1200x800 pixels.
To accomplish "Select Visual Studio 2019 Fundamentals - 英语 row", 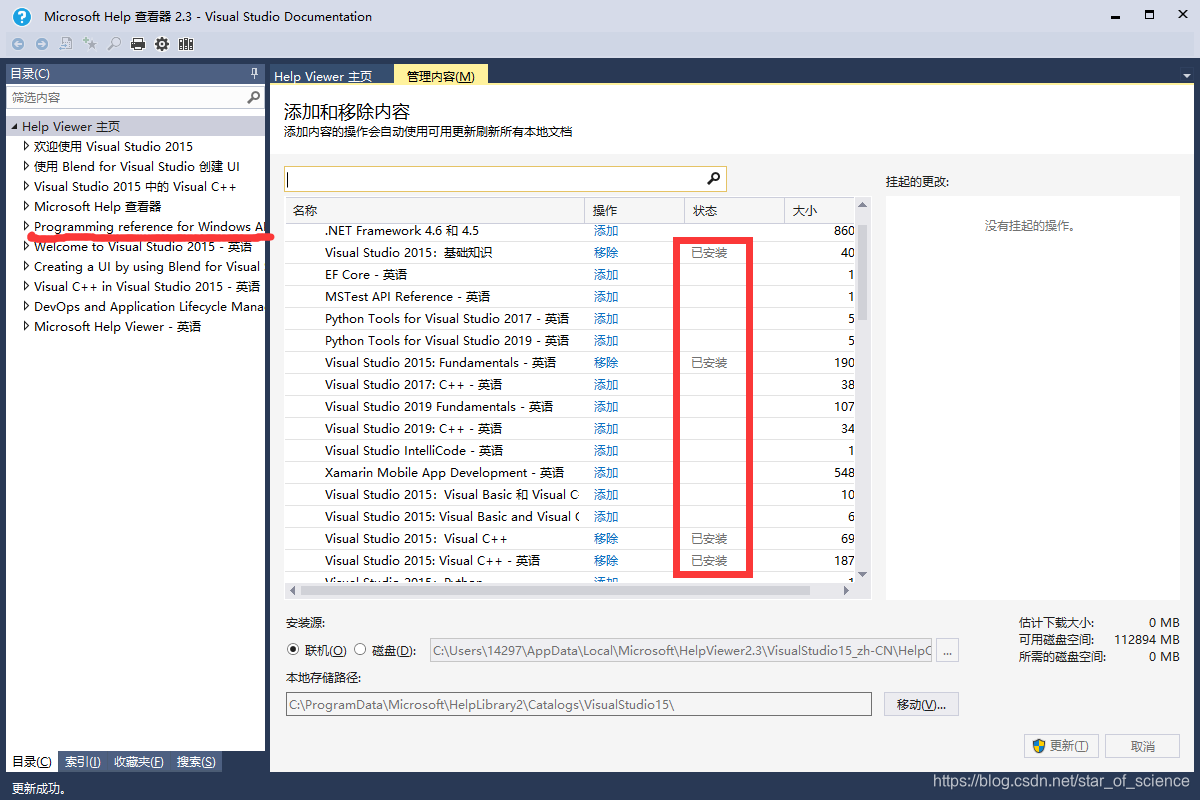I will (570, 406).
